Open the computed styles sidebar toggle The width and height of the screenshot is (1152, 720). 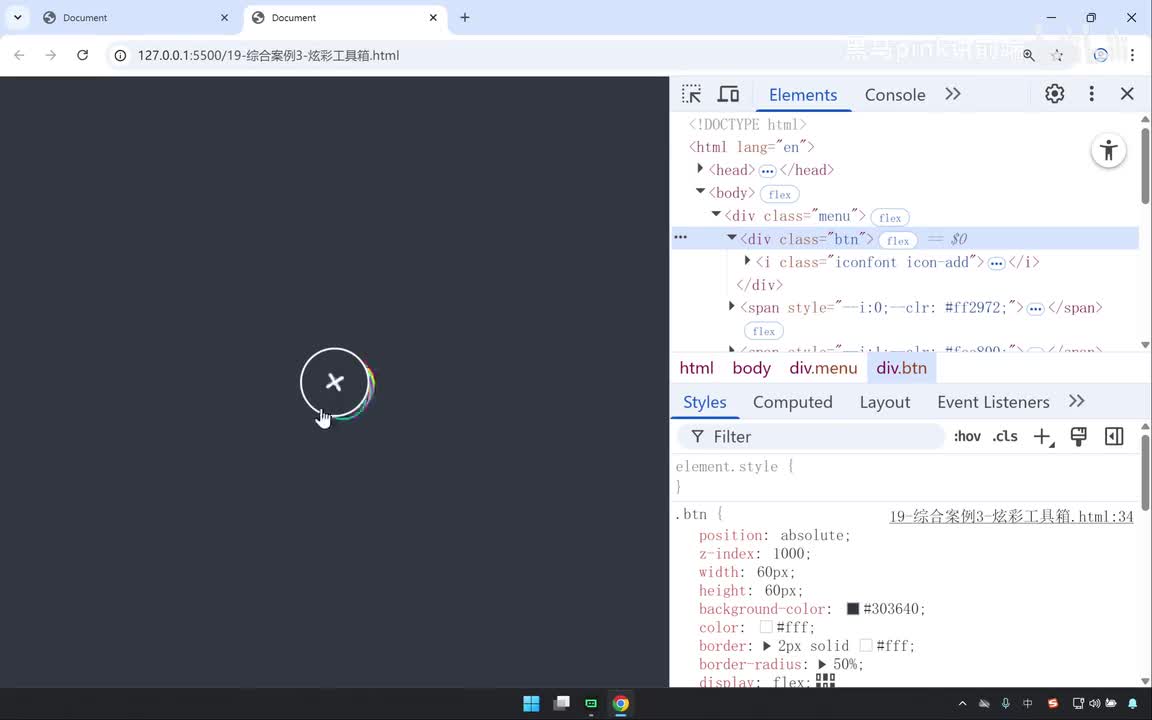pos(1114,436)
